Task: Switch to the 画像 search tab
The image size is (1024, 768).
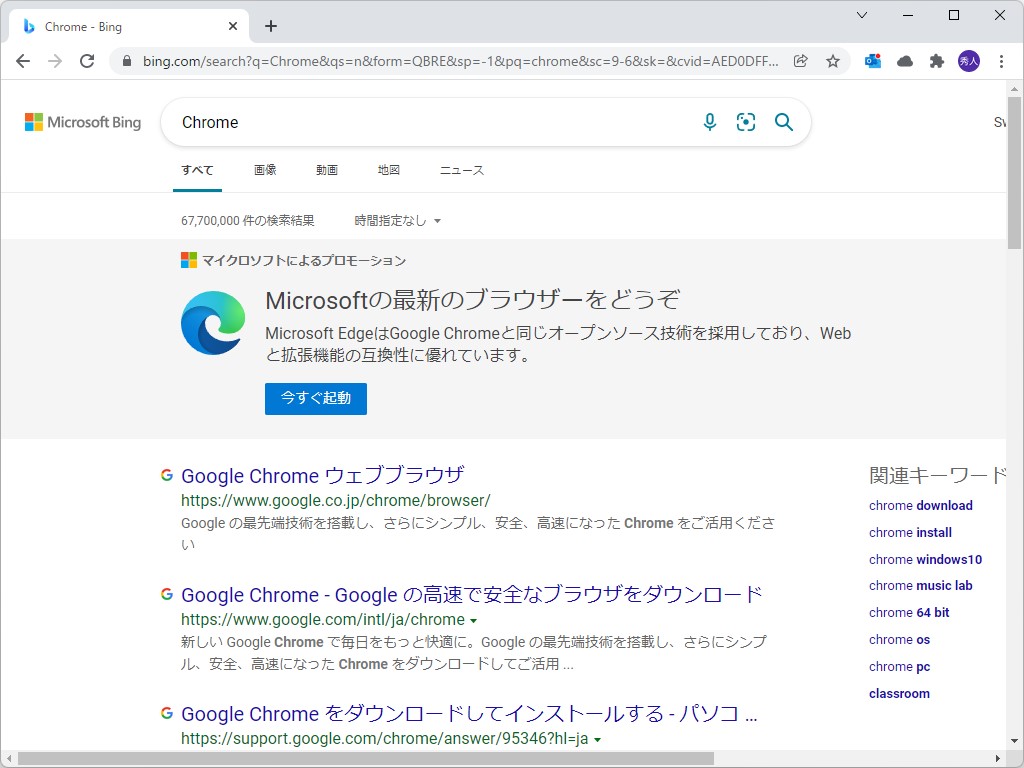Action: click(x=265, y=169)
